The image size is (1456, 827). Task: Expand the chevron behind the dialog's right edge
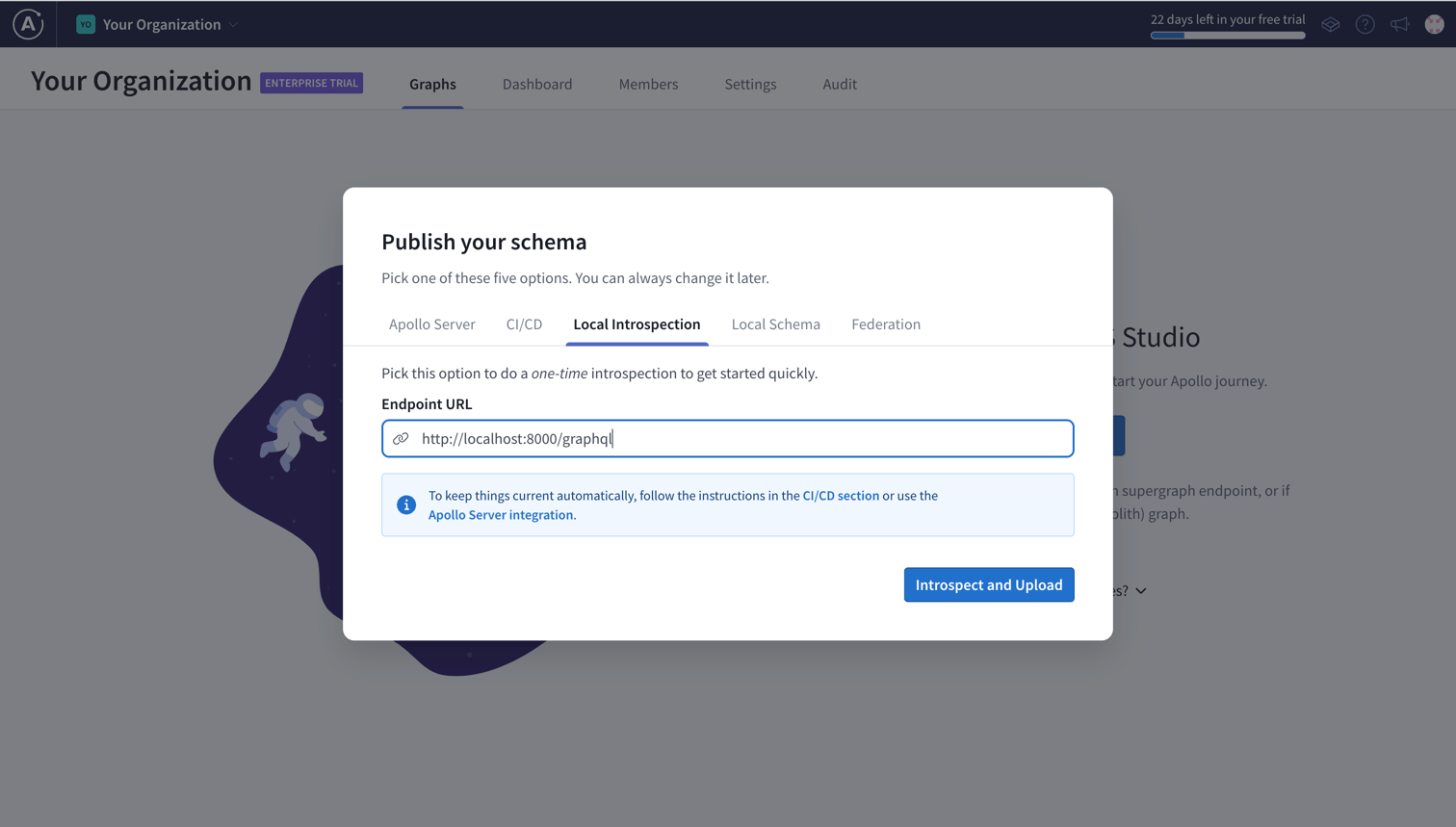click(1141, 591)
